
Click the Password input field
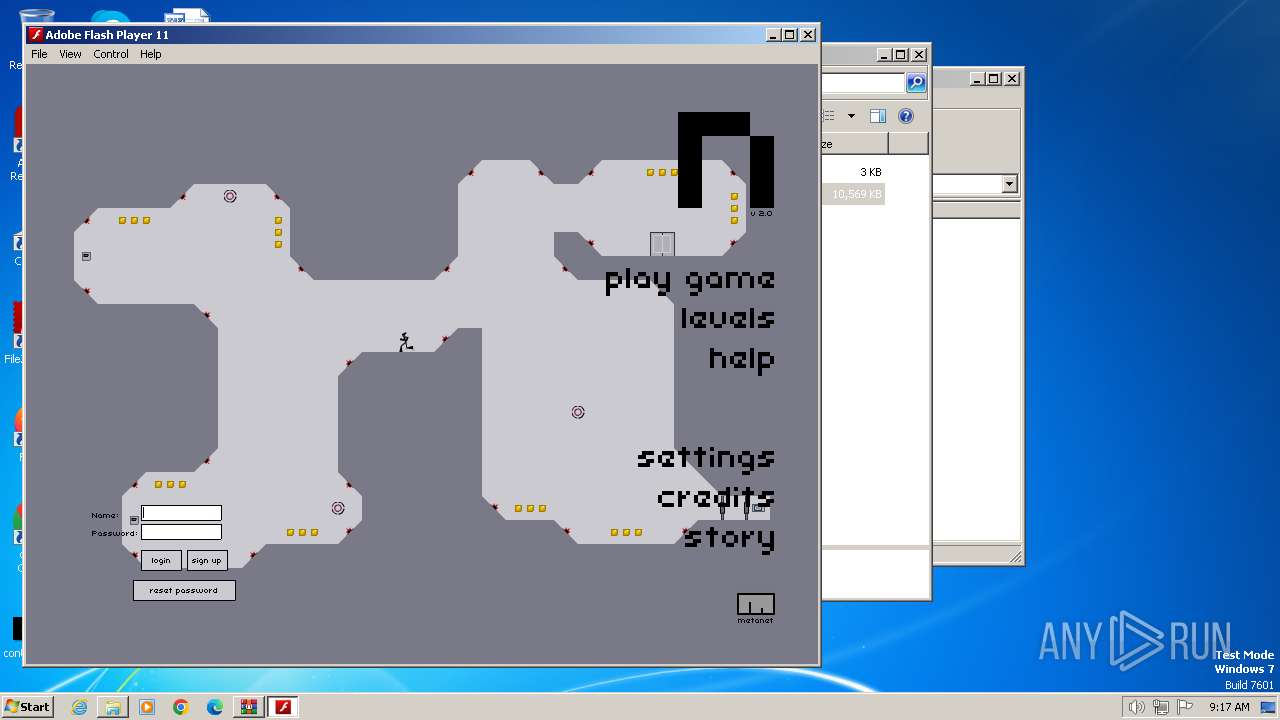[181, 532]
